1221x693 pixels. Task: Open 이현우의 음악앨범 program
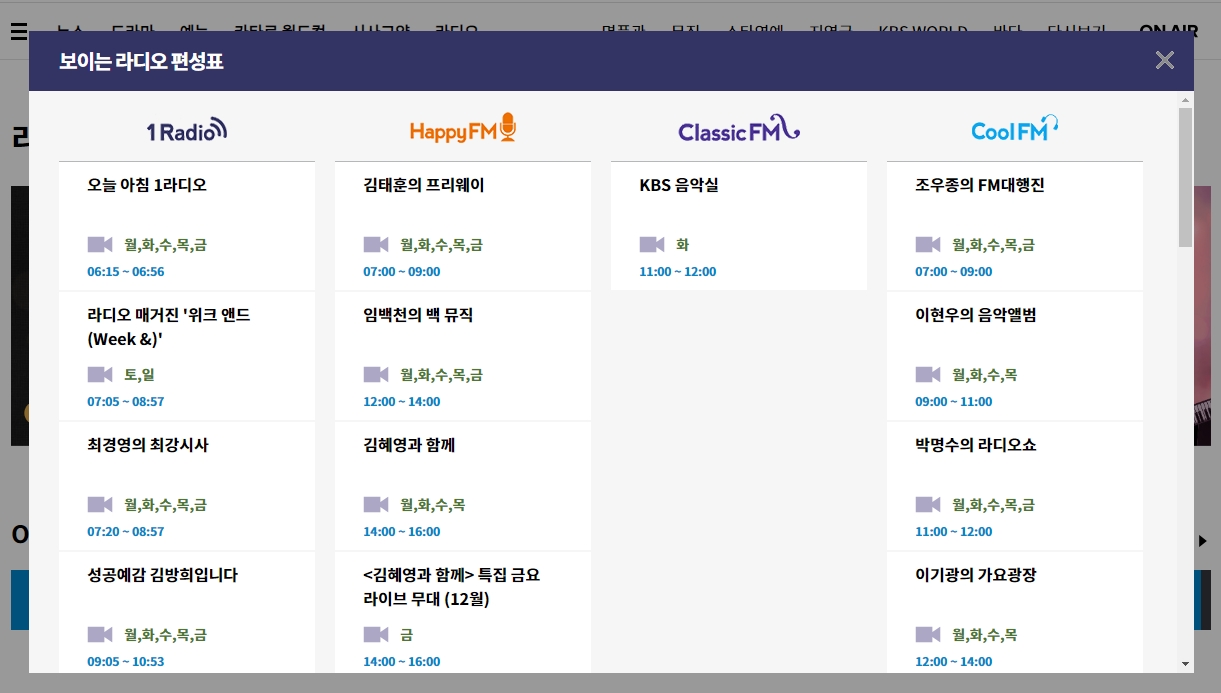pos(976,315)
